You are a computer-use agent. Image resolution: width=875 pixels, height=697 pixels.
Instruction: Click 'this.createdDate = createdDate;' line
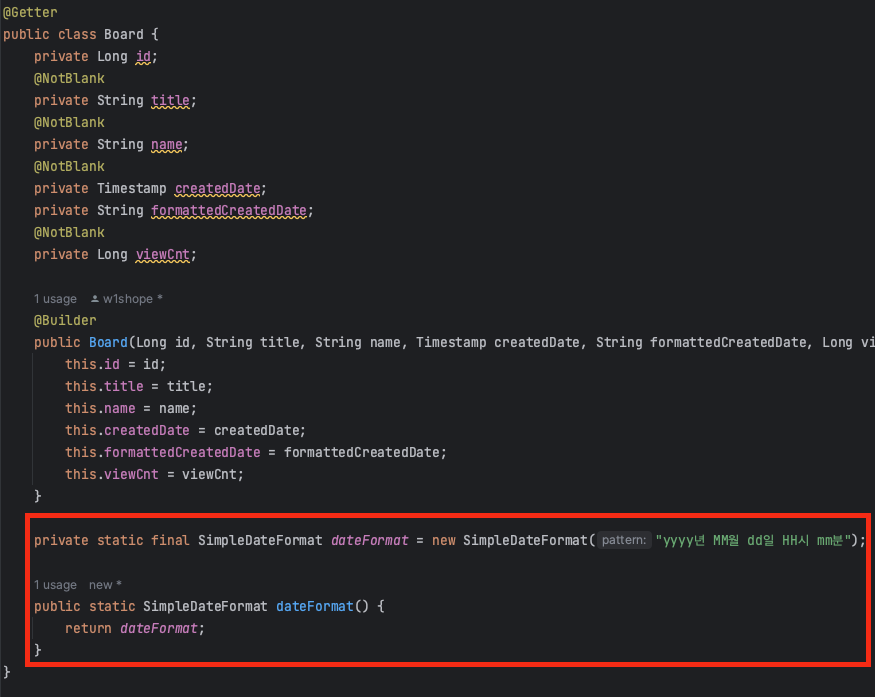click(x=185, y=431)
